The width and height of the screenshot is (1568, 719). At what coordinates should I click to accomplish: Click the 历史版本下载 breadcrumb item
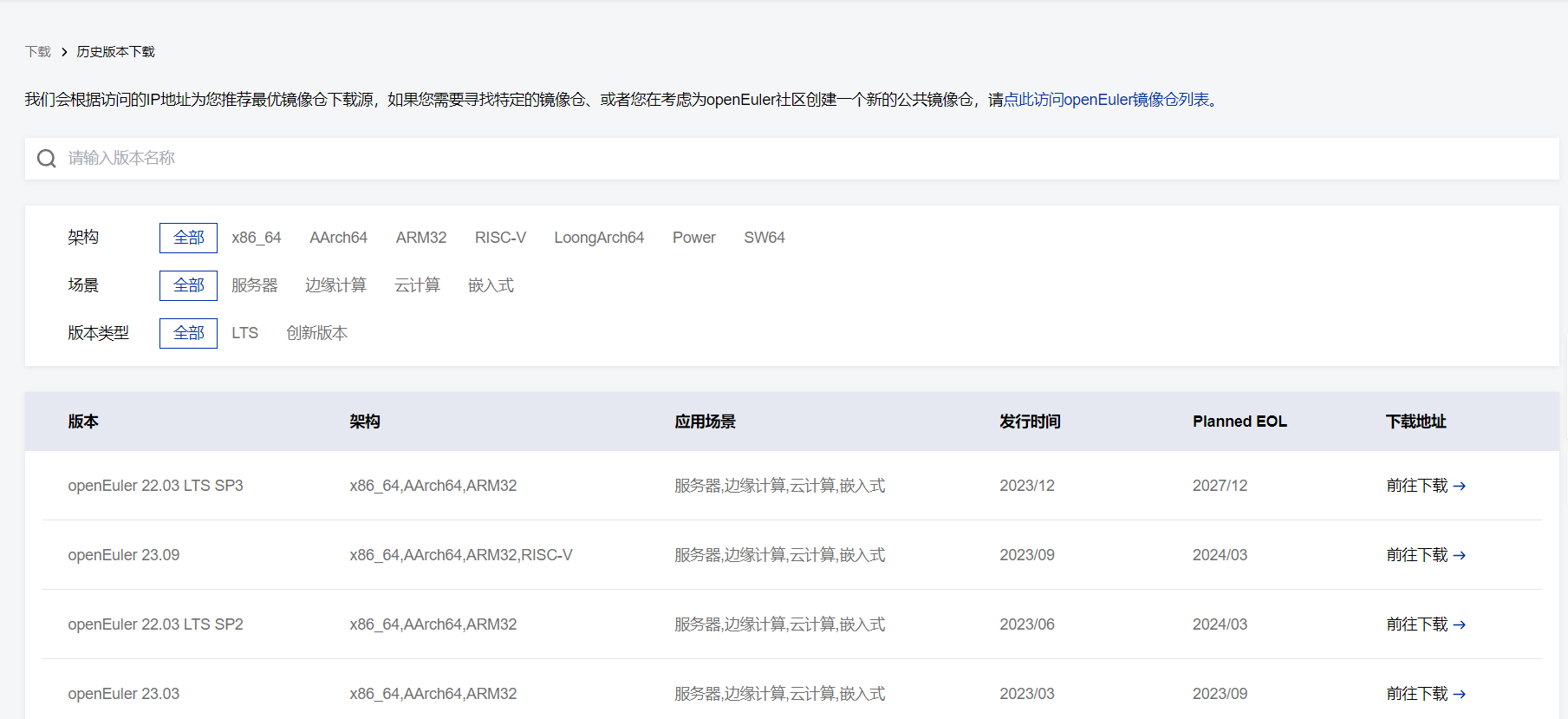(x=116, y=52)
